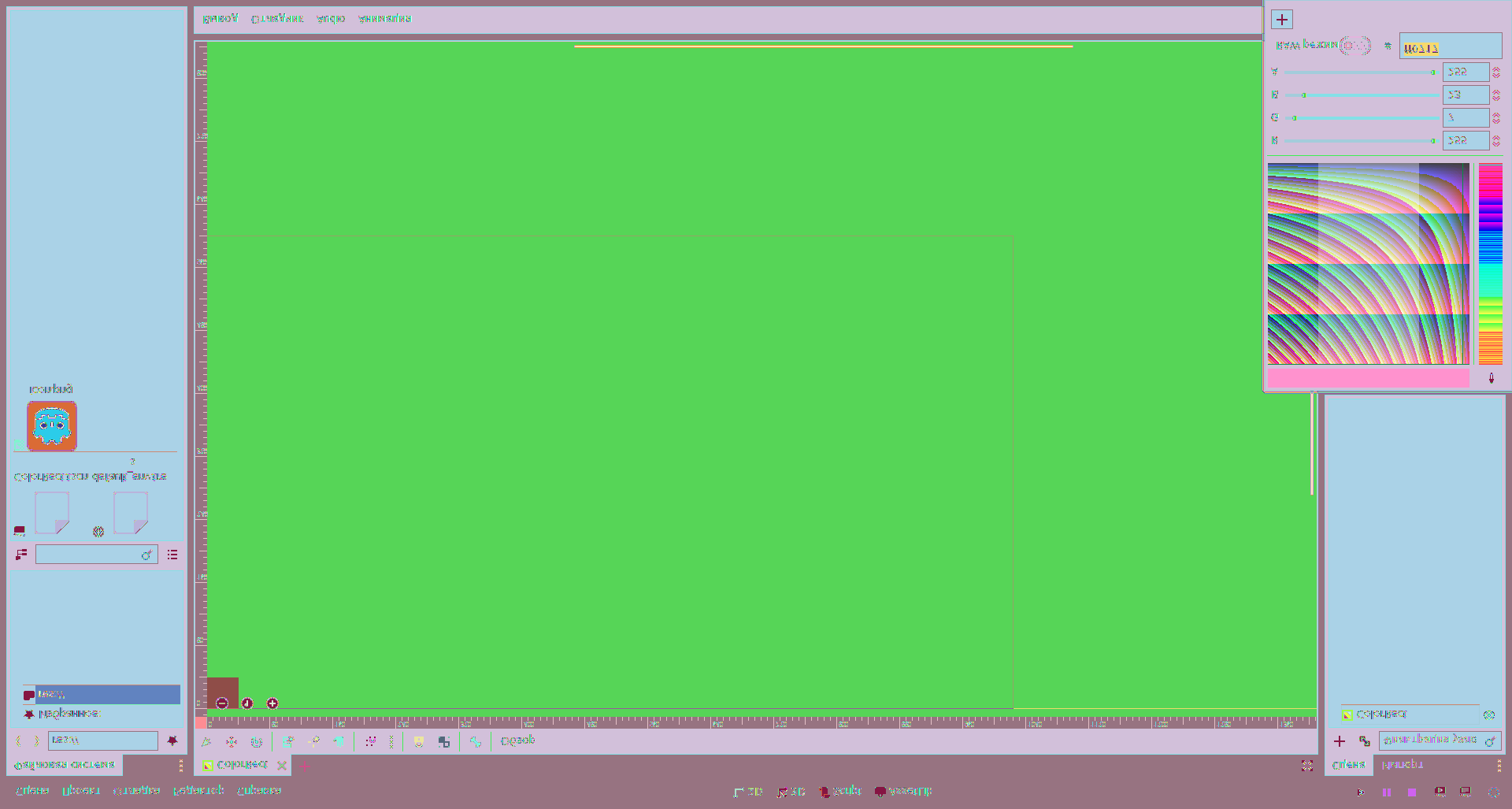The image size is (1512, 809).
Task: Instance a child scene via the link icon
Action: pyautogui.click(x=1364, y=741)
